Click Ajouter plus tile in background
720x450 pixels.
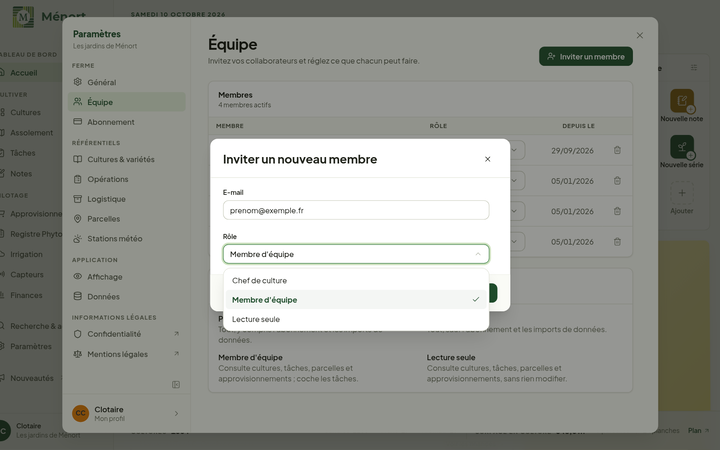(682, 193)
